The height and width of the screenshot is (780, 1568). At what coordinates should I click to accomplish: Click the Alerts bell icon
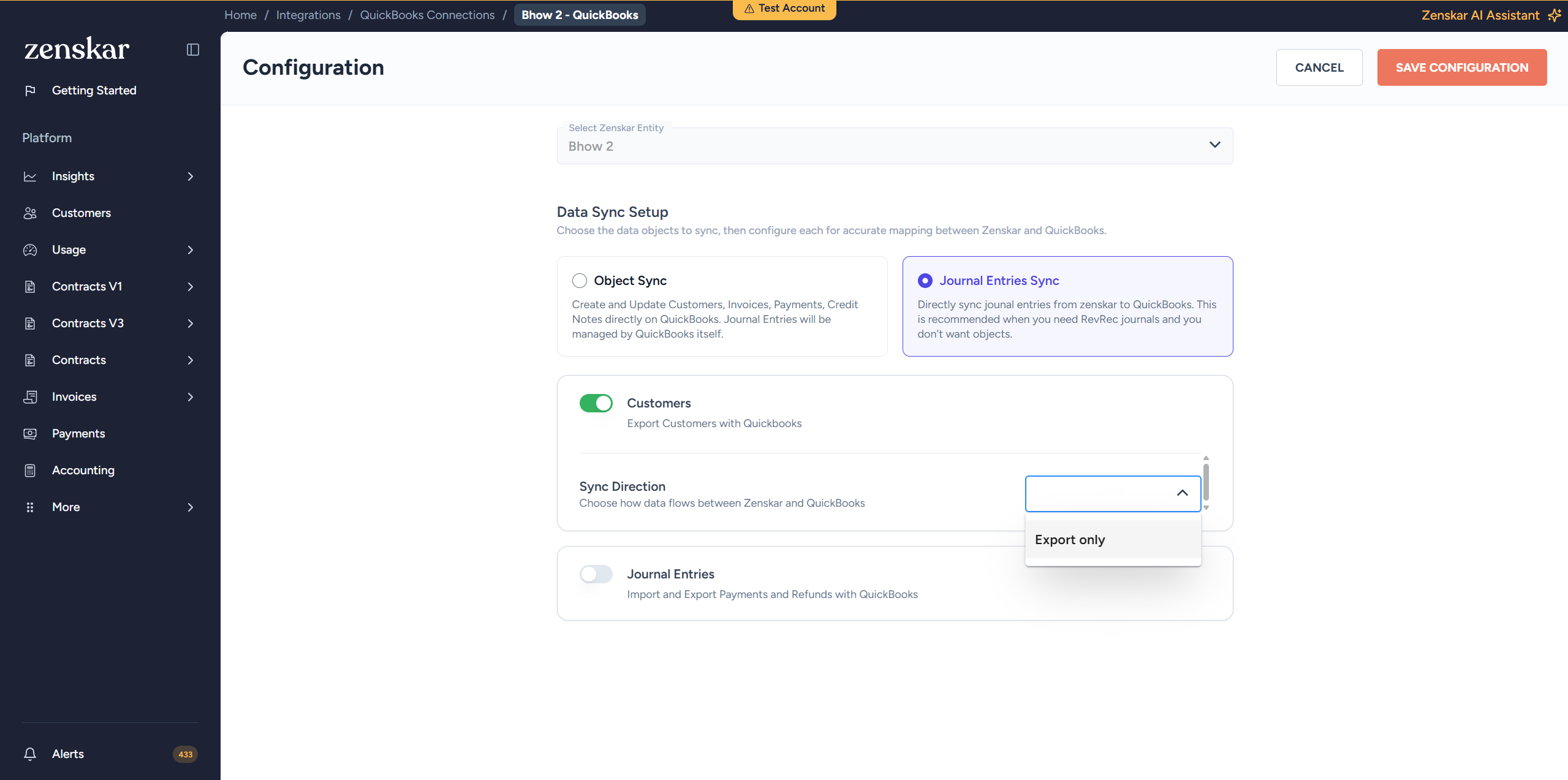tap(30, 754)
